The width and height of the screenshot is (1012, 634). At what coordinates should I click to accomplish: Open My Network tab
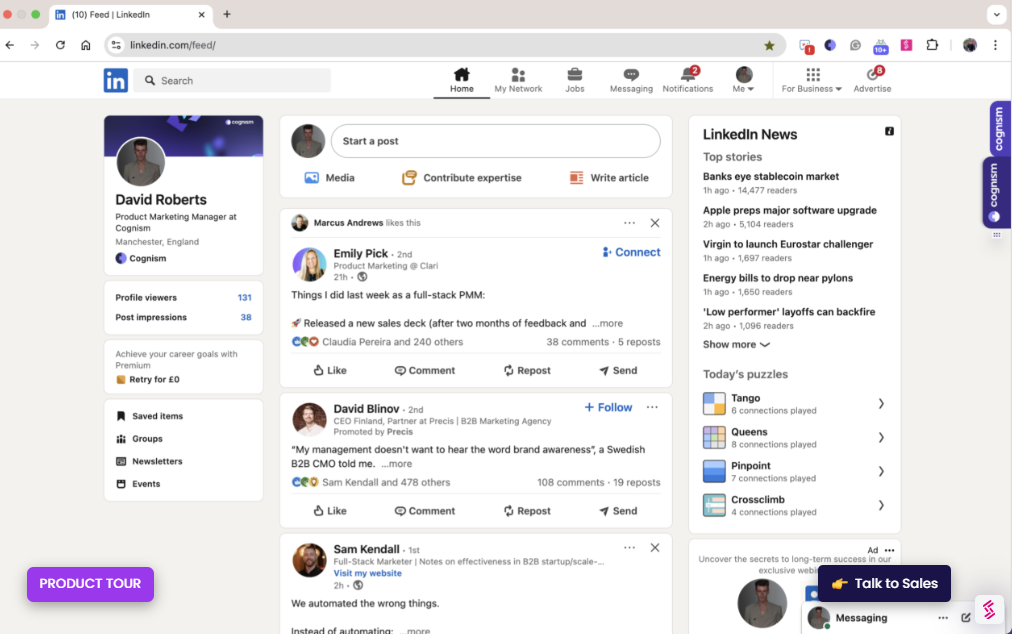tap(518, 80)
